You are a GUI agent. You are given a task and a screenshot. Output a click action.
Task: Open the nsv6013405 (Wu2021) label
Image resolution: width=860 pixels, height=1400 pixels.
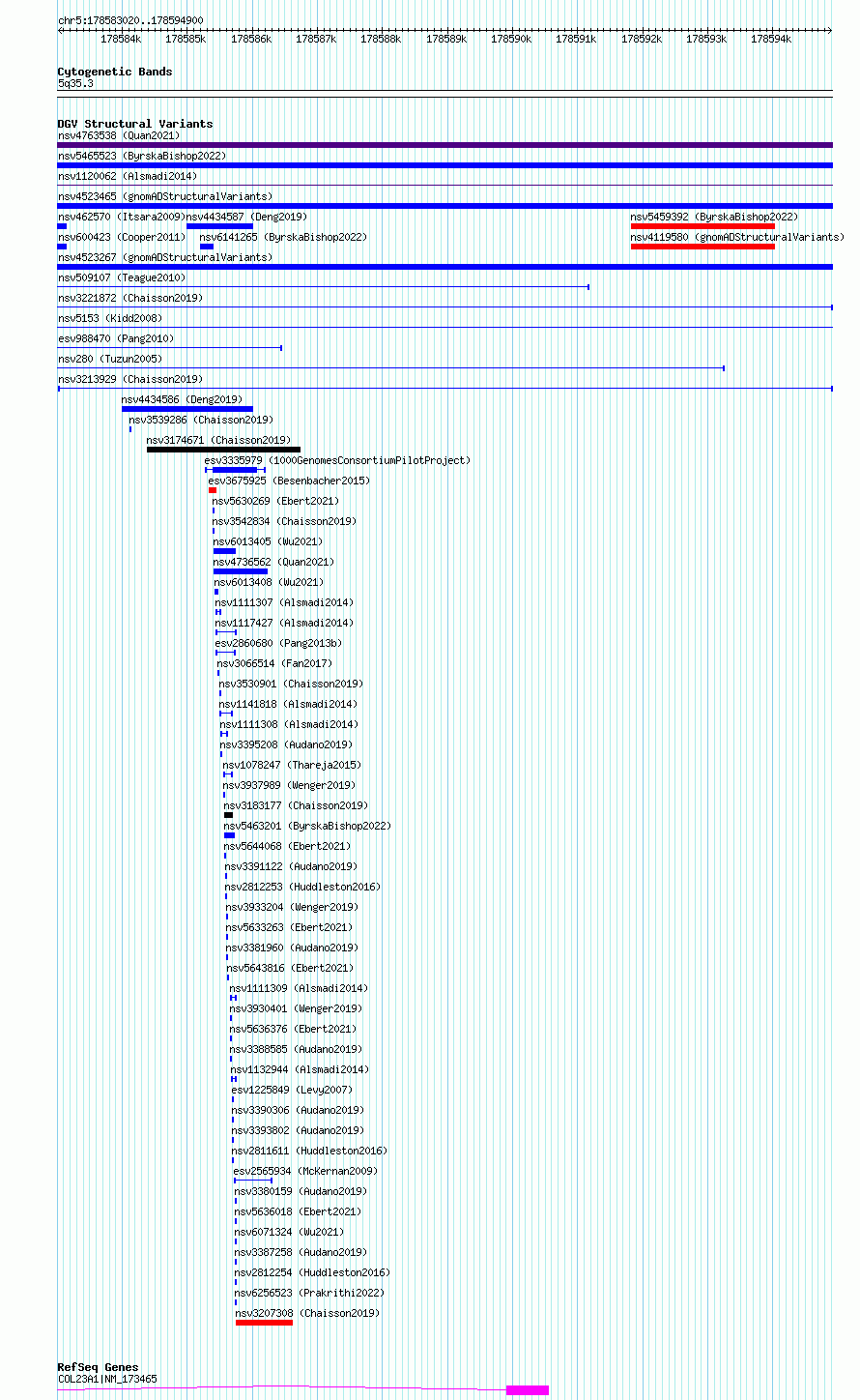click(269, 541)
